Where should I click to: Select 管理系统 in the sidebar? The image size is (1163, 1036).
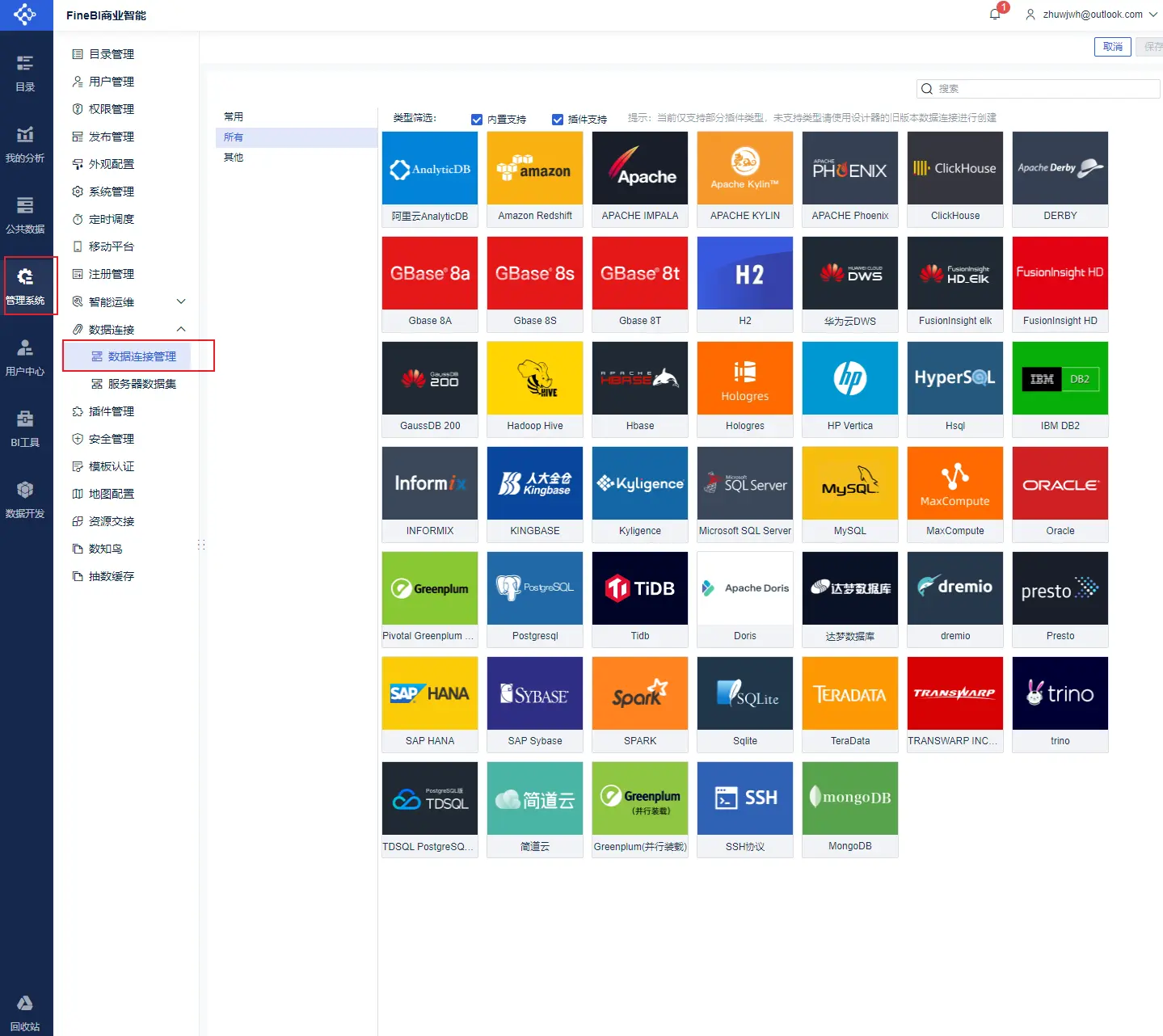(25, 286)
